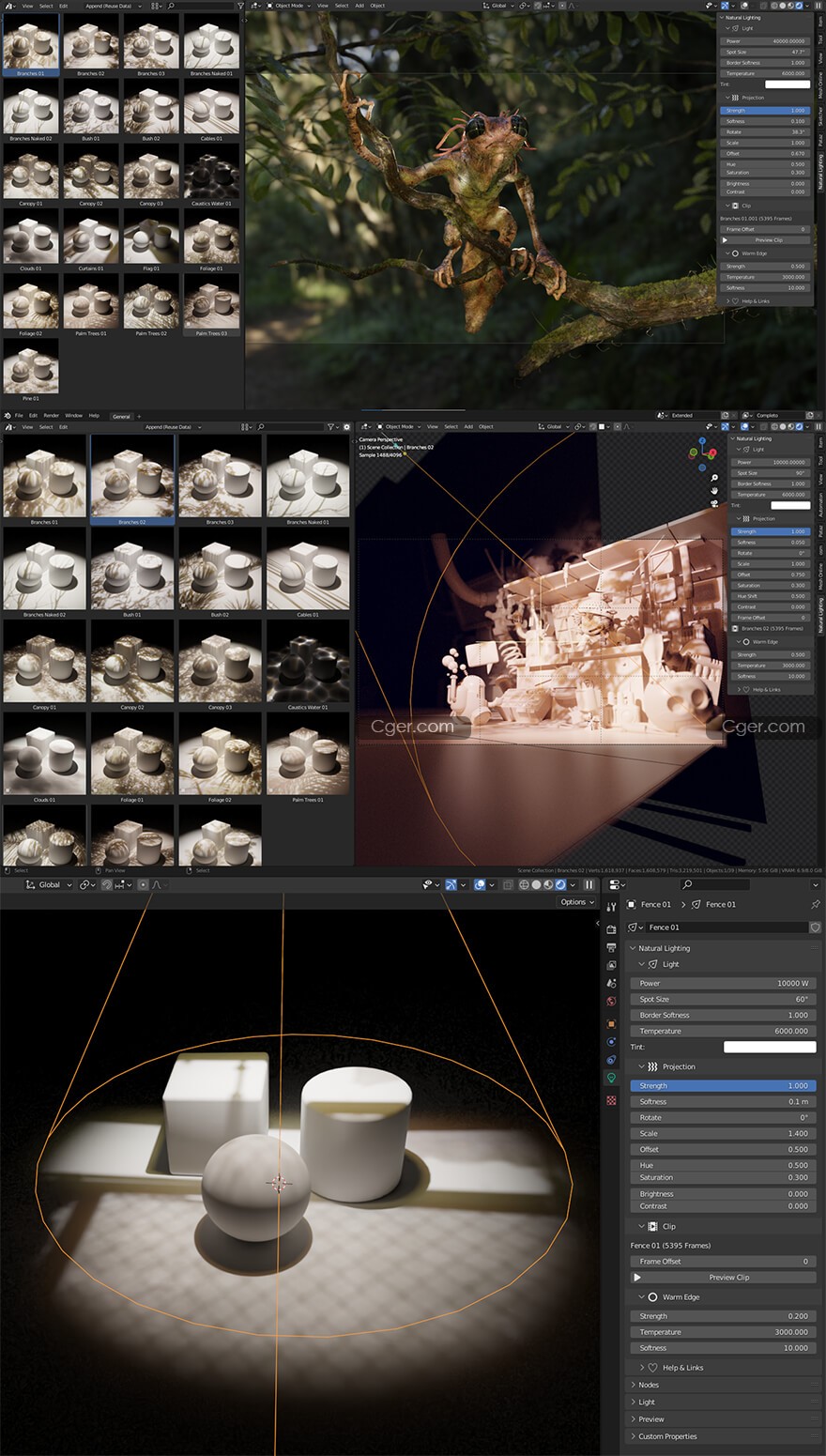
Task: Toggle fake user shield for Fence 01
Action: [x=815, y=927]
